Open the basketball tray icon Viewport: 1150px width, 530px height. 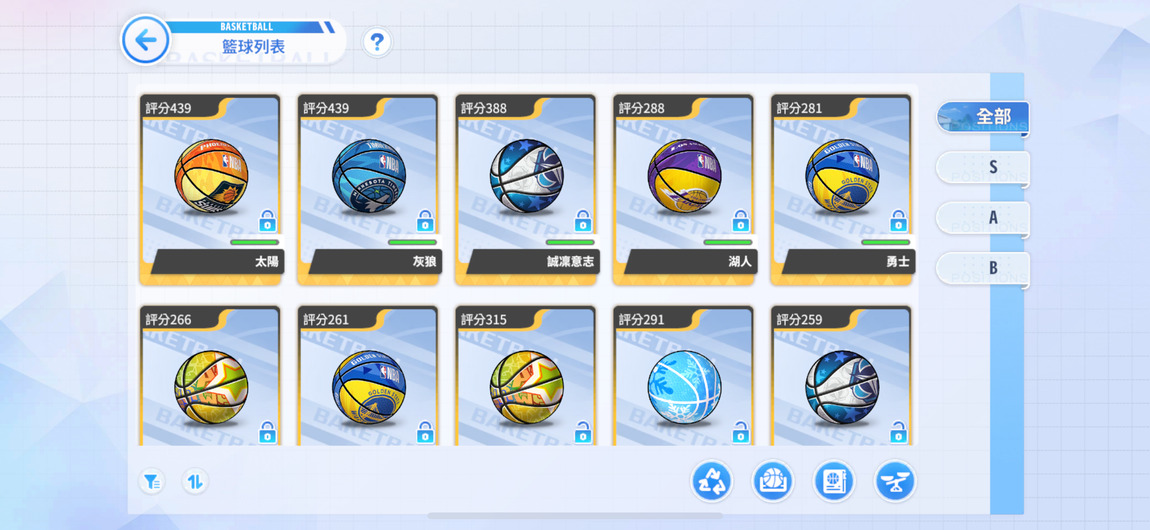tap(773, 482)
